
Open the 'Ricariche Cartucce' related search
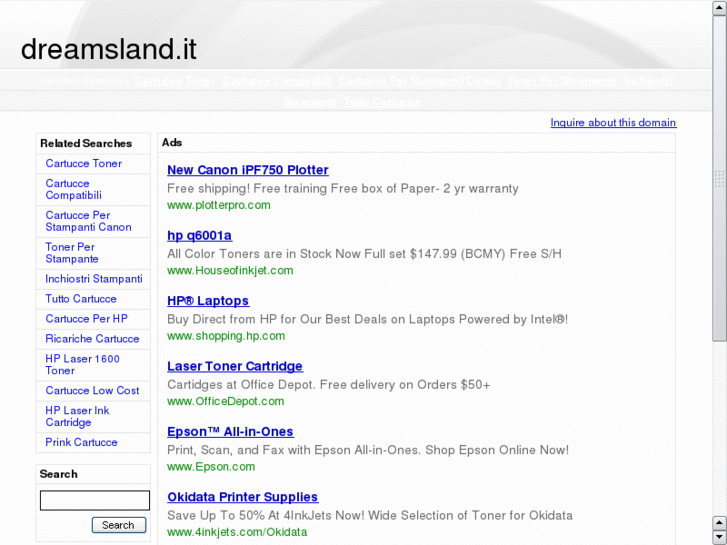(92, 339)
